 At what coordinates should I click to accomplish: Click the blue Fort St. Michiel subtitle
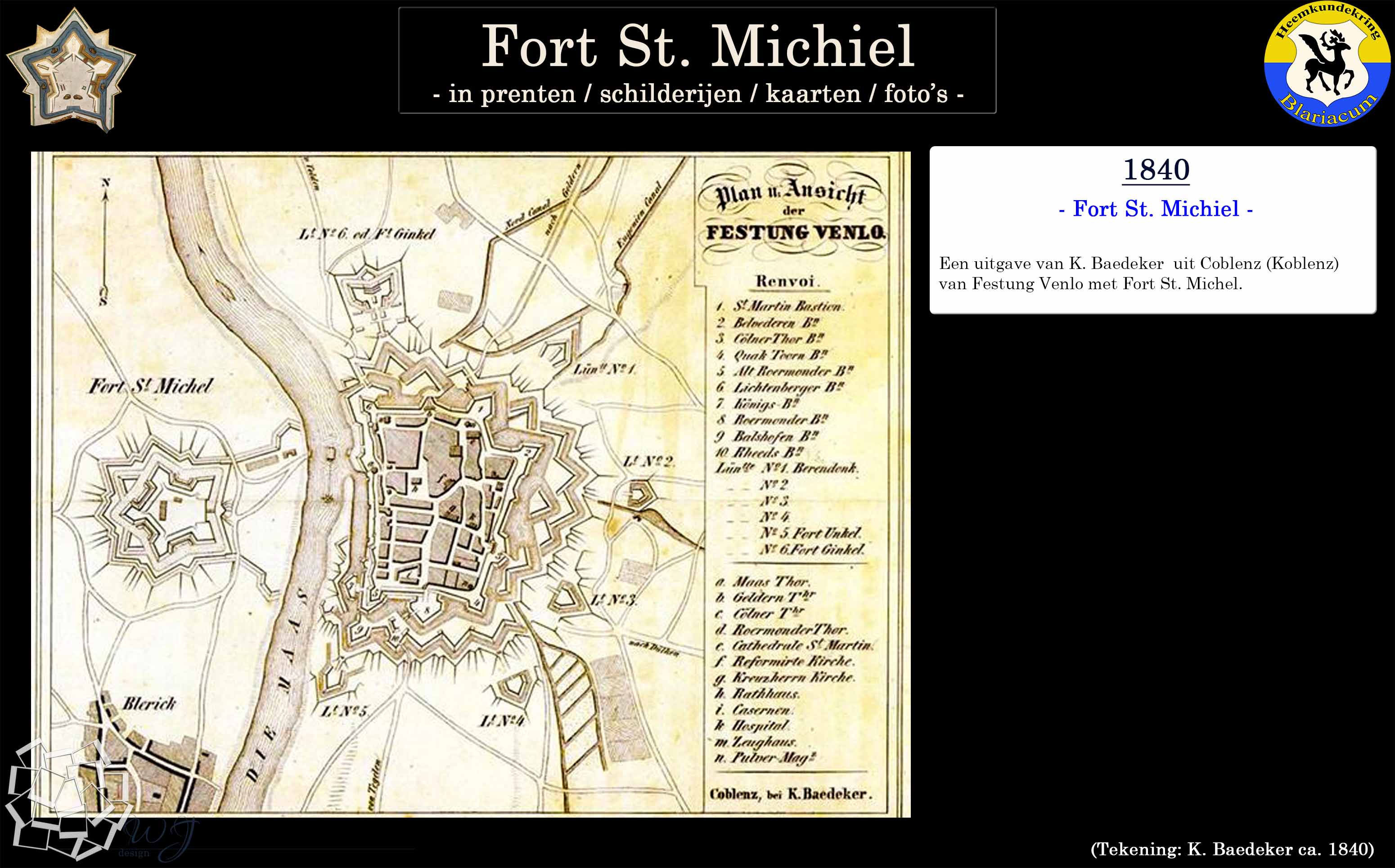[x=1156, y=209]
